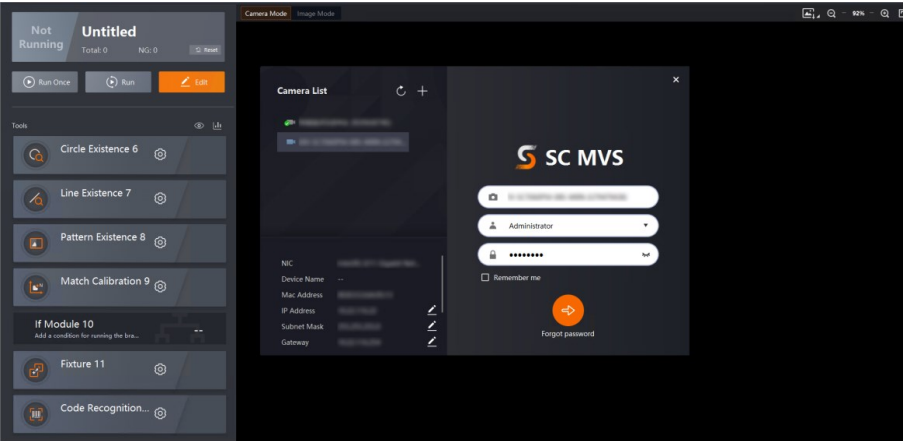
Task: Enable the Remember me checkbox
Action: click(x=485, y=277)
